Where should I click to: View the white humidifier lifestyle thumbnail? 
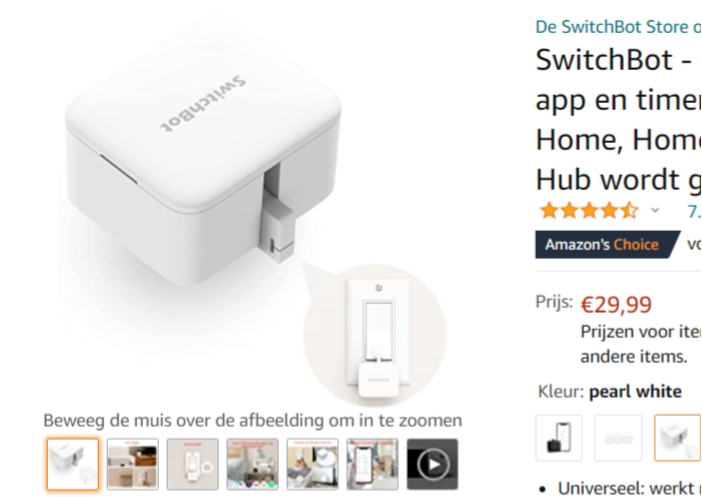pos(312,464)
